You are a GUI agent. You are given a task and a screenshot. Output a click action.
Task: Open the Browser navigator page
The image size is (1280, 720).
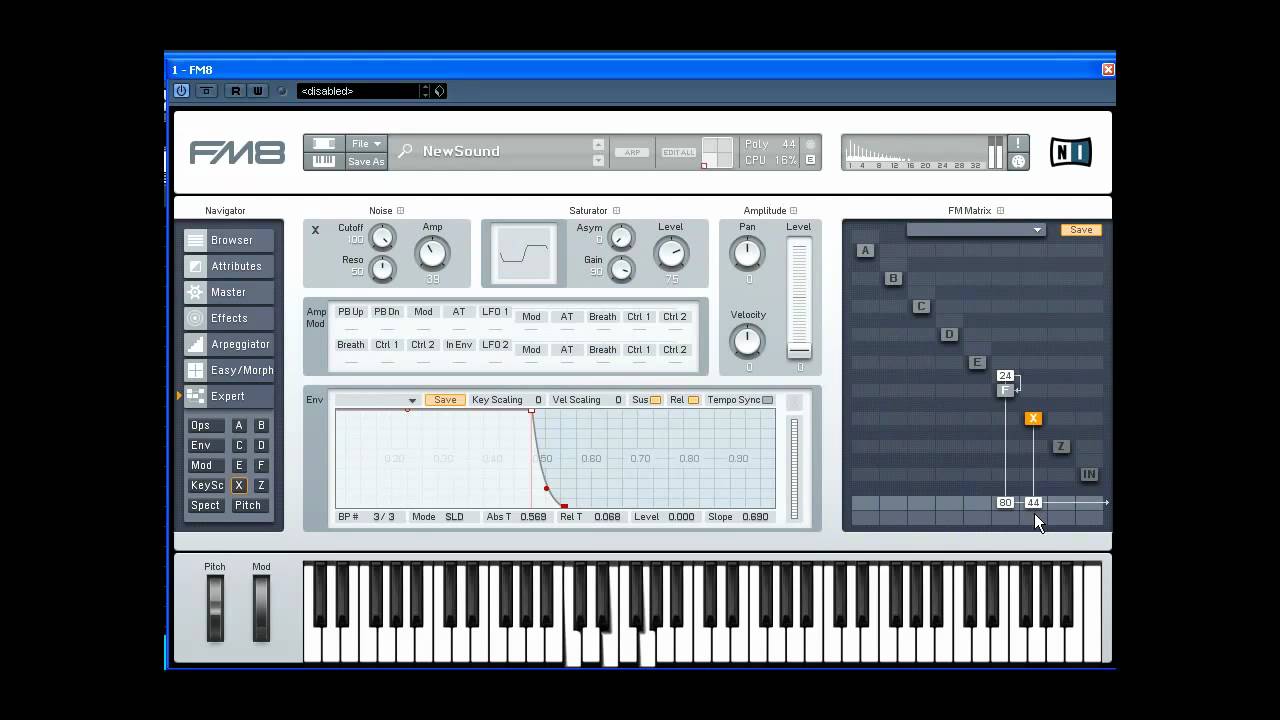click(x=229, y=240)
